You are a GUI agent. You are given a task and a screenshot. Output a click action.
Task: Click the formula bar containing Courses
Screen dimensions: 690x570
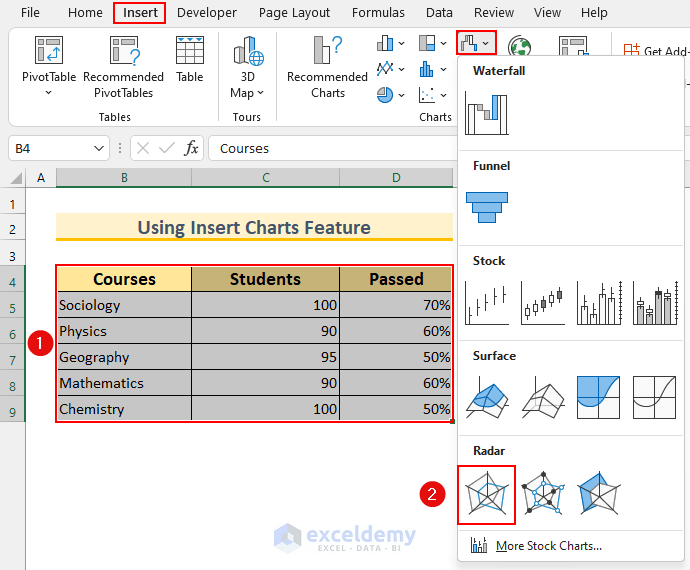333,148
